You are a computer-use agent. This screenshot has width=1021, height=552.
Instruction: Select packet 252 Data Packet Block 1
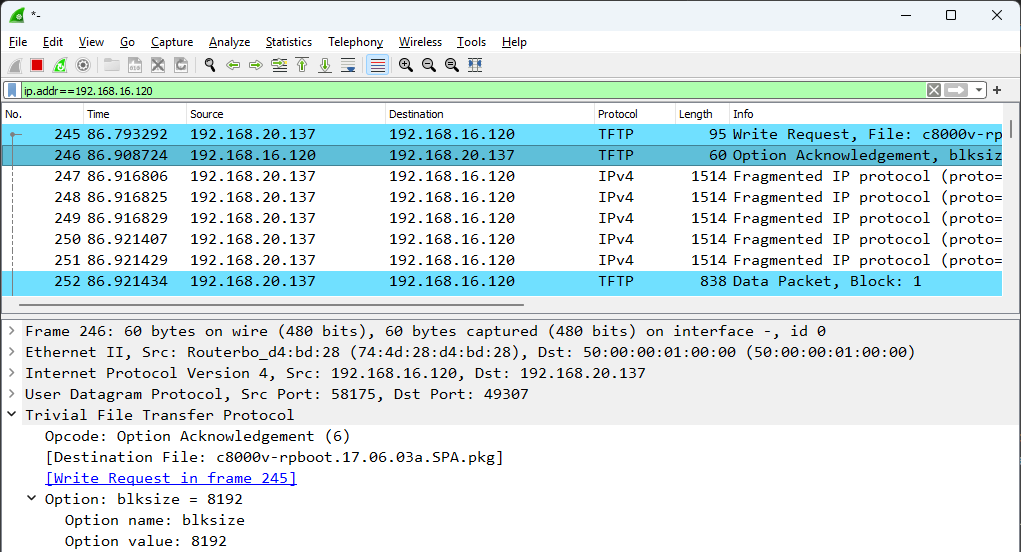(502, 281)
